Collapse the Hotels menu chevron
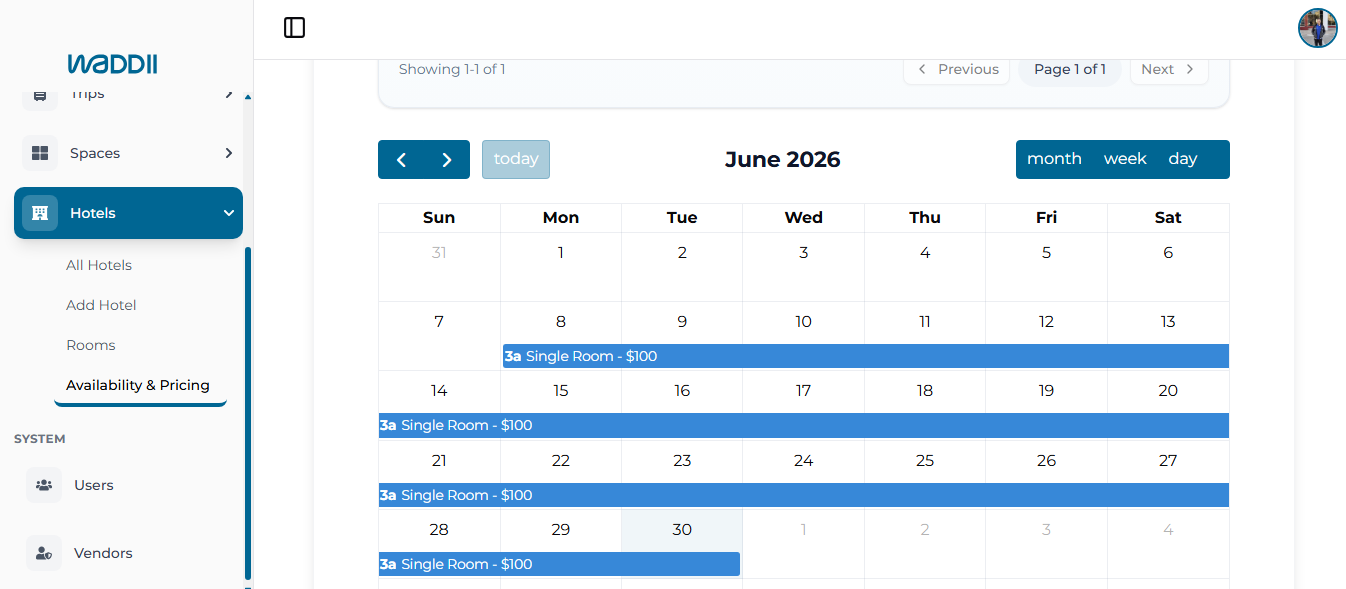This screenshot has width=1346, height=589. coord(228,213)
